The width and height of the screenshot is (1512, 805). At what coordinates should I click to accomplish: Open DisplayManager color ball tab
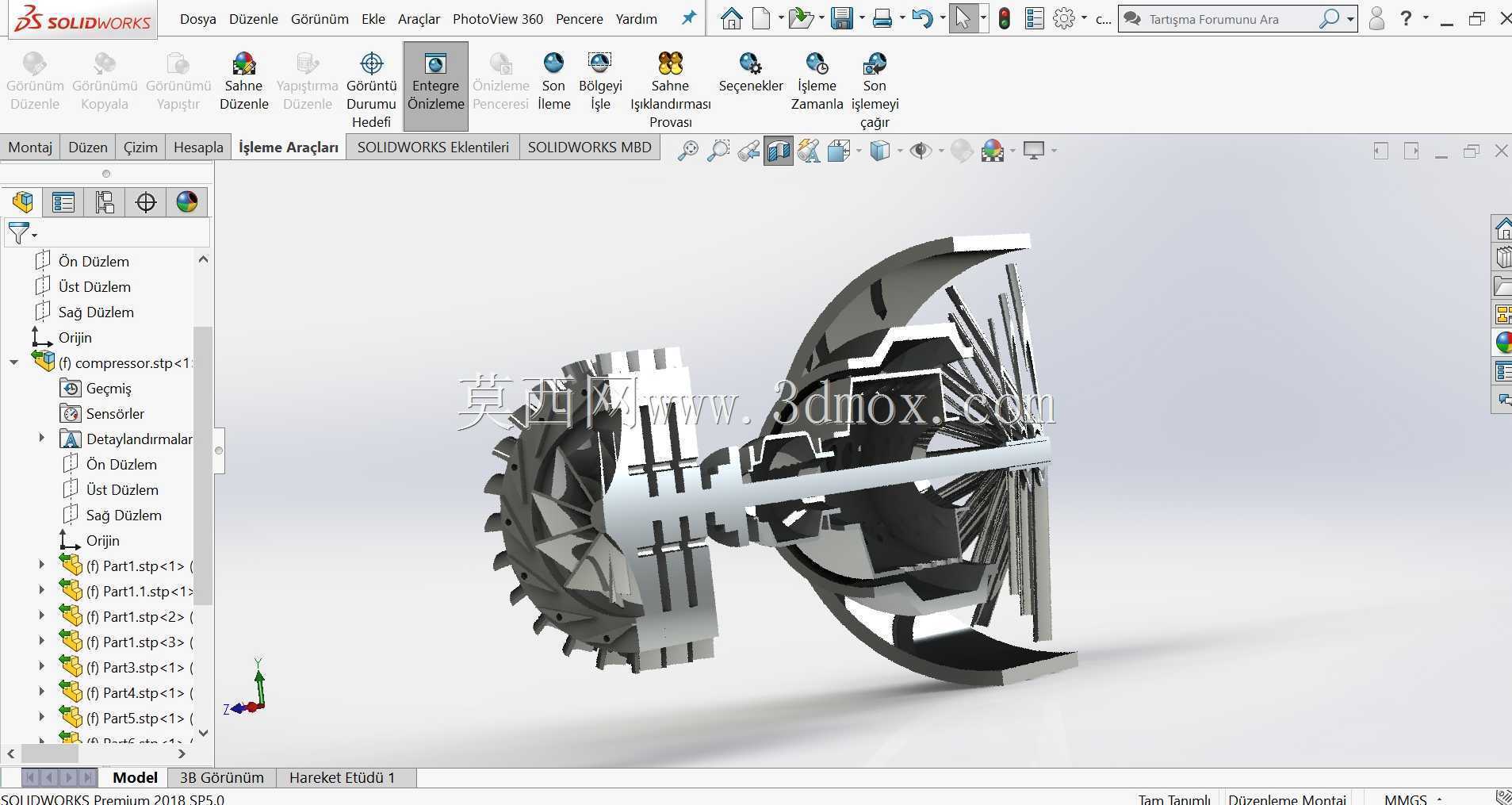pyautogui.click(x=187, y=202)
